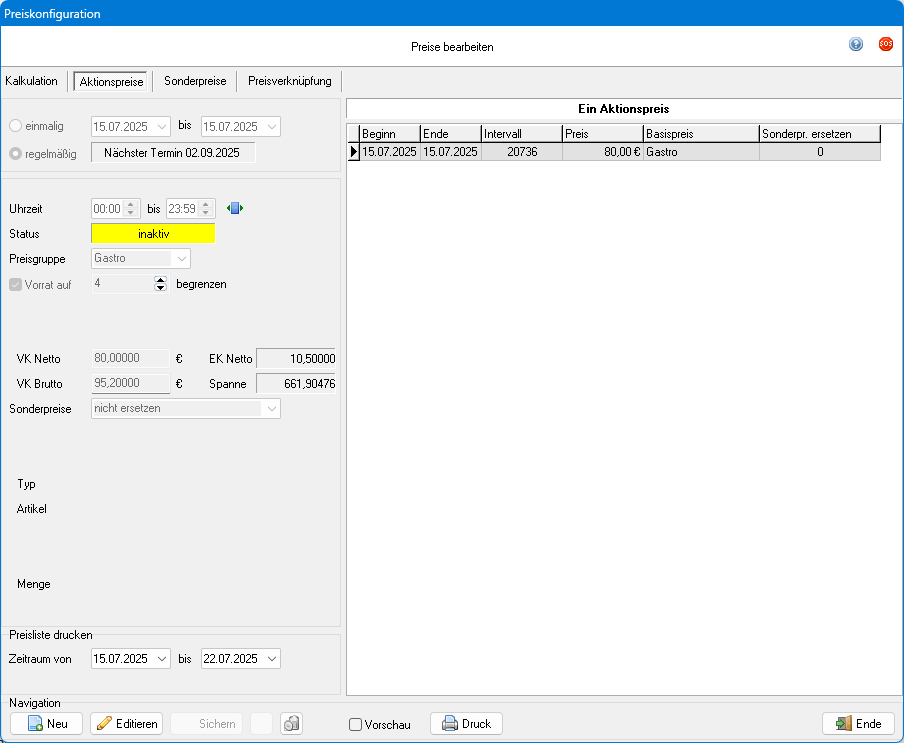Open the print period end date dropdown

coord(272,659)
